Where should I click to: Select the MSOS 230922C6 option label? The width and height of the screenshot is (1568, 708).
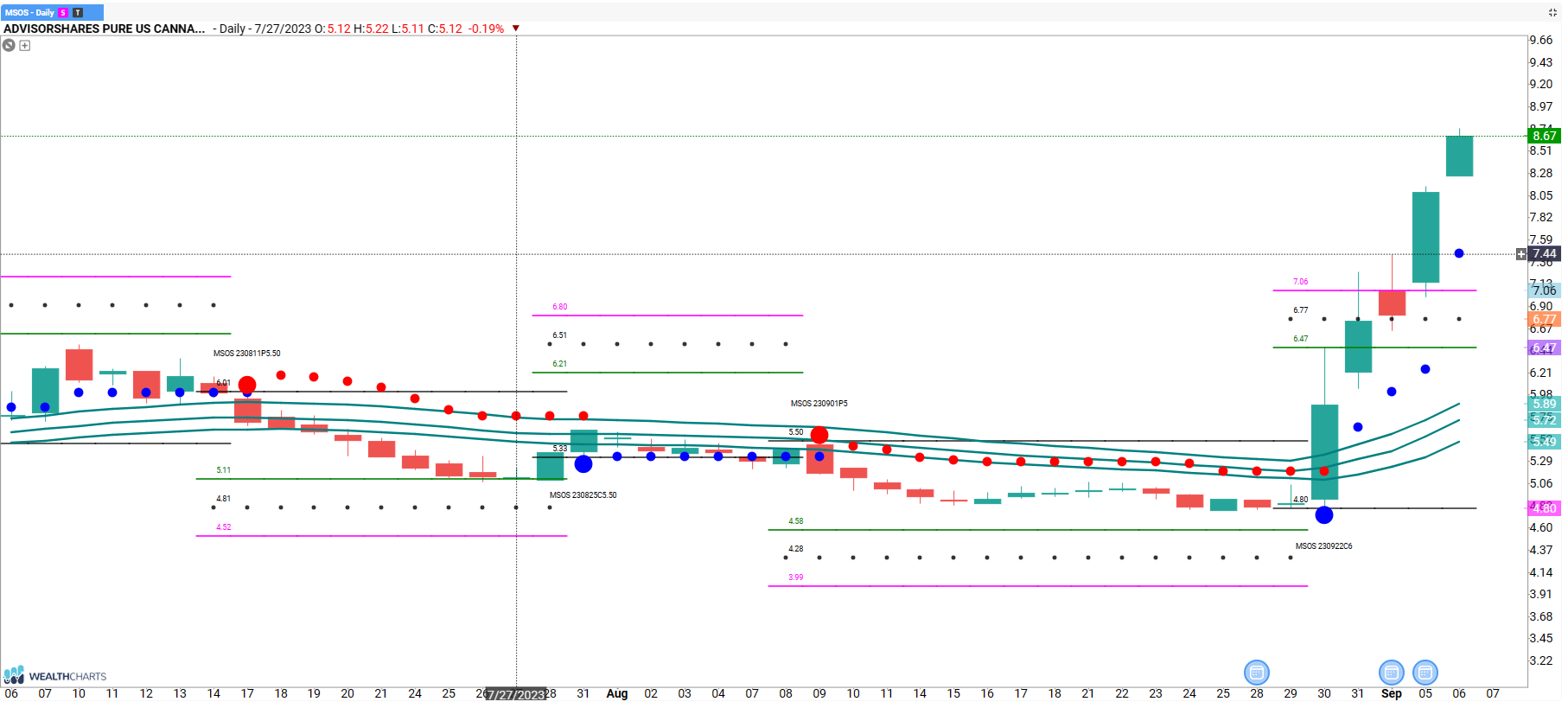coord(1324,546)
